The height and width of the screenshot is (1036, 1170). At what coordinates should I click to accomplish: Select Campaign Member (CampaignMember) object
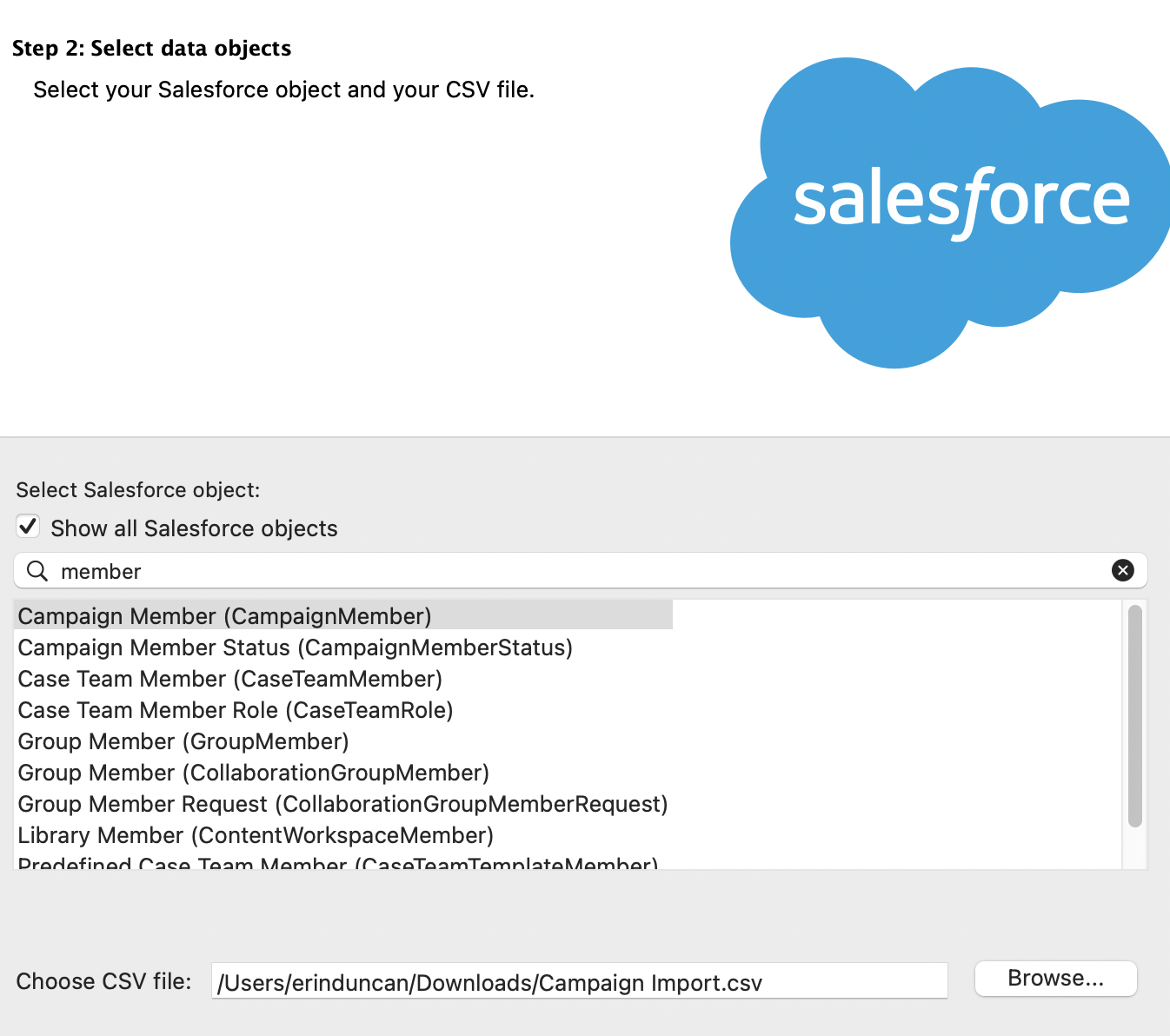224,616
